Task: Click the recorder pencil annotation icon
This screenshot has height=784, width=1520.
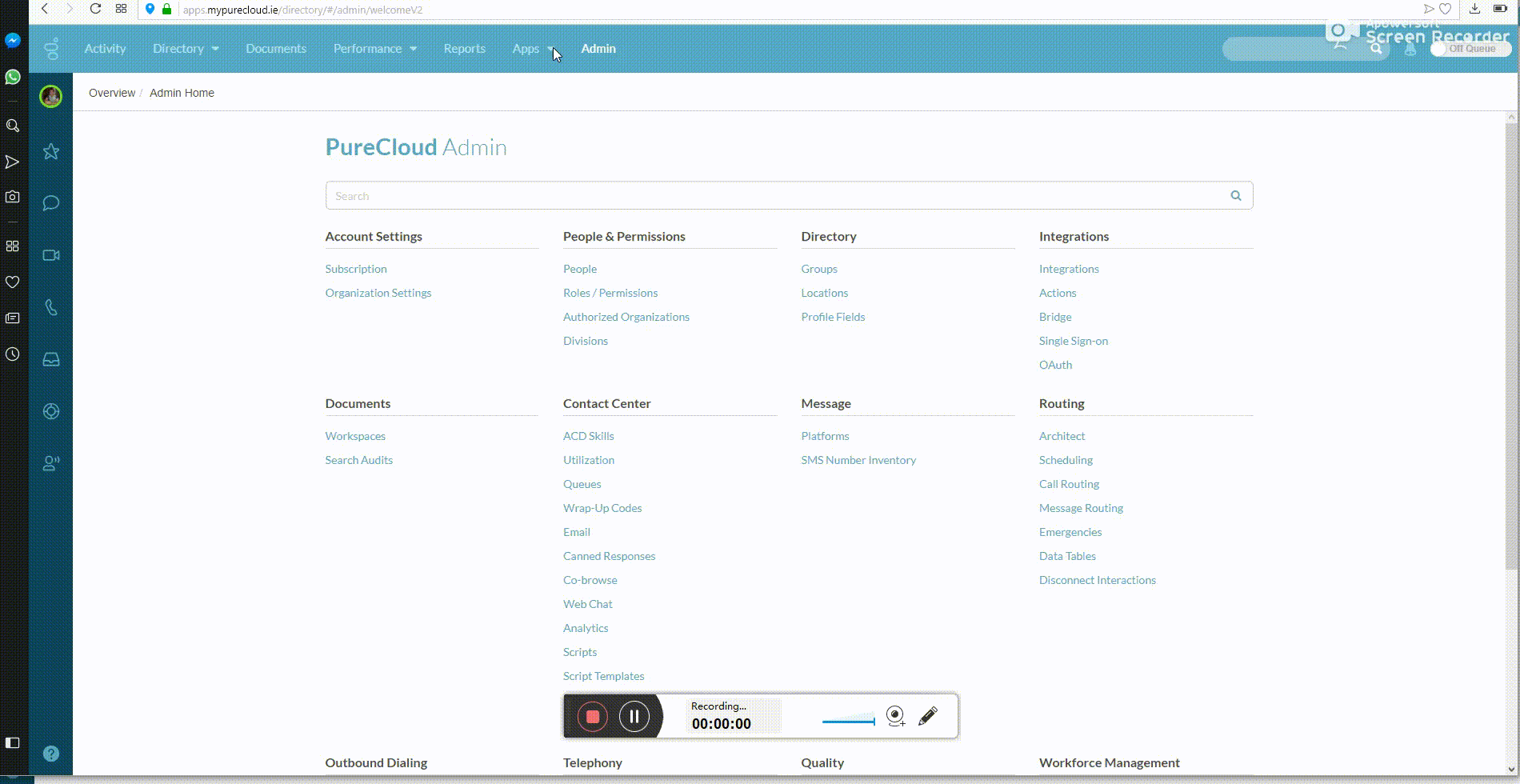Action: point(928,716)
